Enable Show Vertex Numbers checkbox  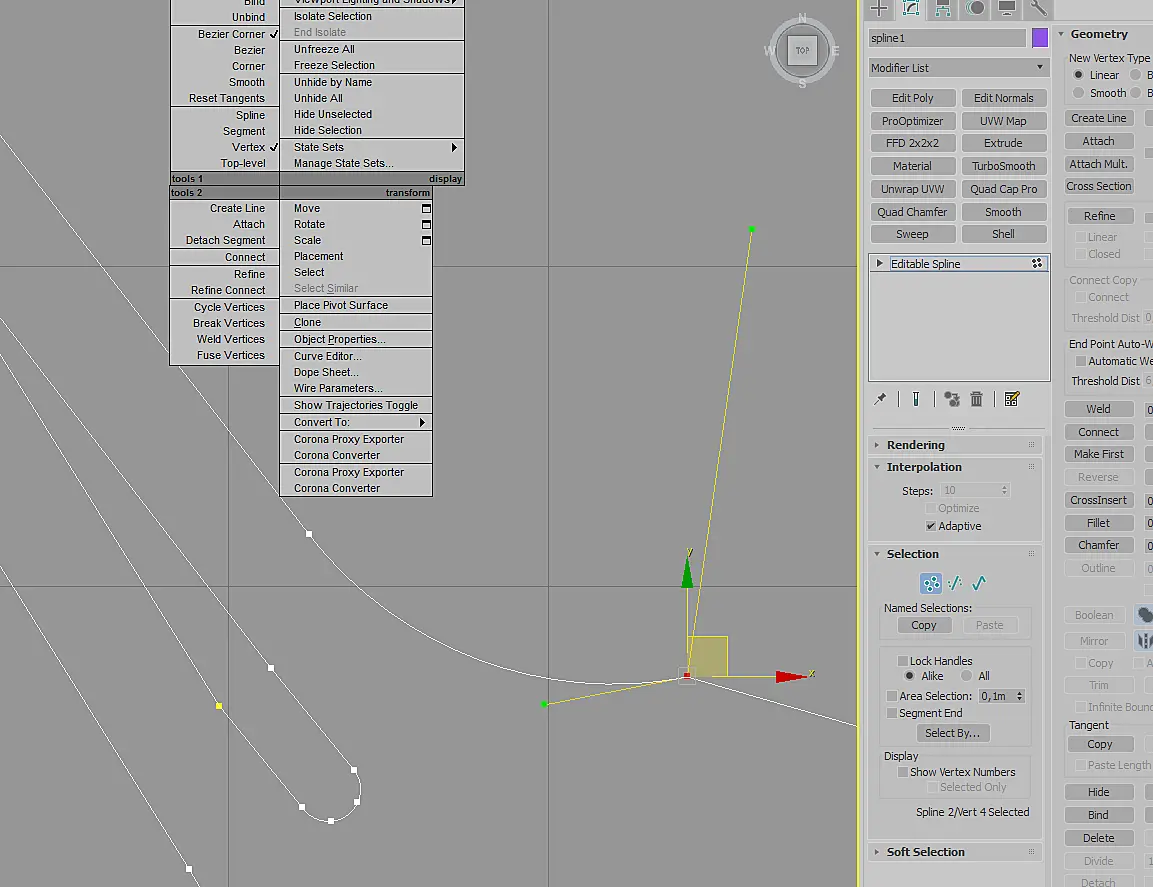902,772
